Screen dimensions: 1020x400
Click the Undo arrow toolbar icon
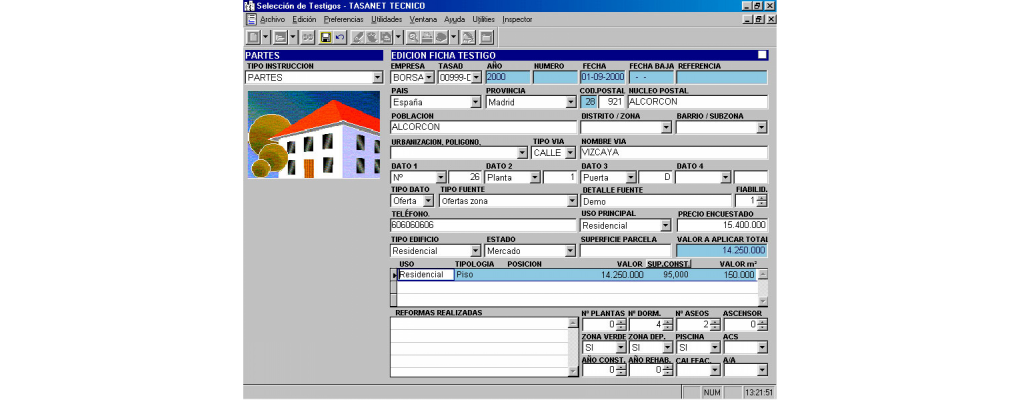click(340, 37)
